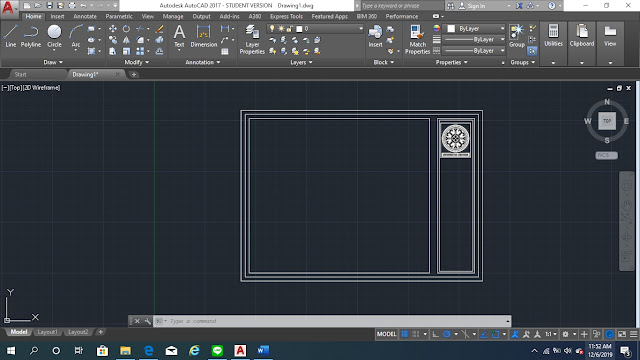
Task: Activate the Offset tool
Action: tap(160, 51)
